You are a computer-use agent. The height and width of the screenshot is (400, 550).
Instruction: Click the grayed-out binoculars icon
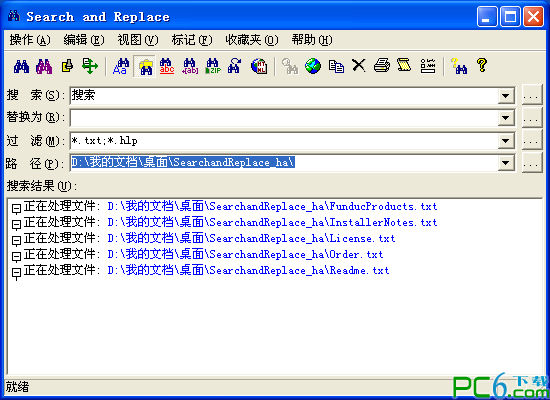pyautogui.click(x=290, y=66)
